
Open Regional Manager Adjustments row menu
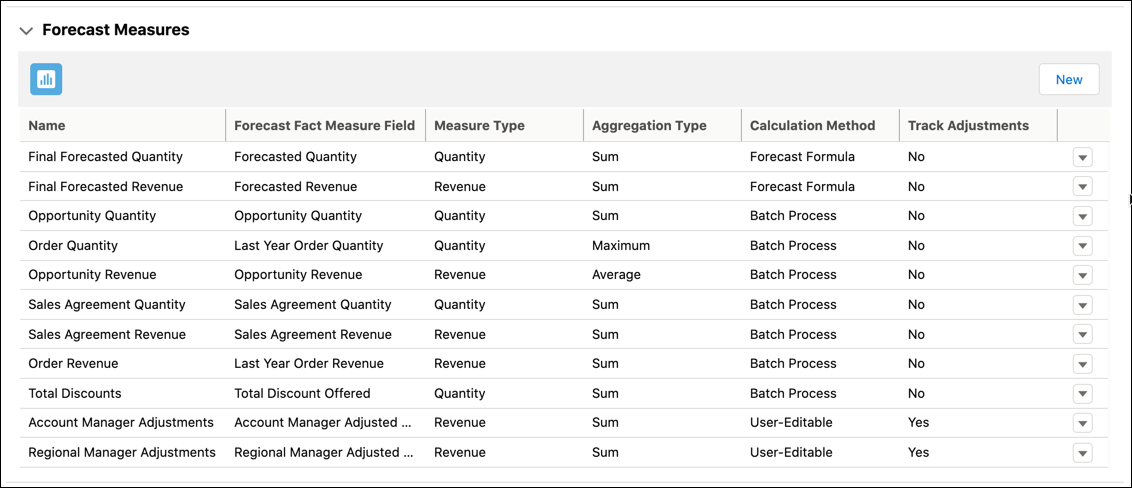pyautogui.click(x=1082, y=453)
